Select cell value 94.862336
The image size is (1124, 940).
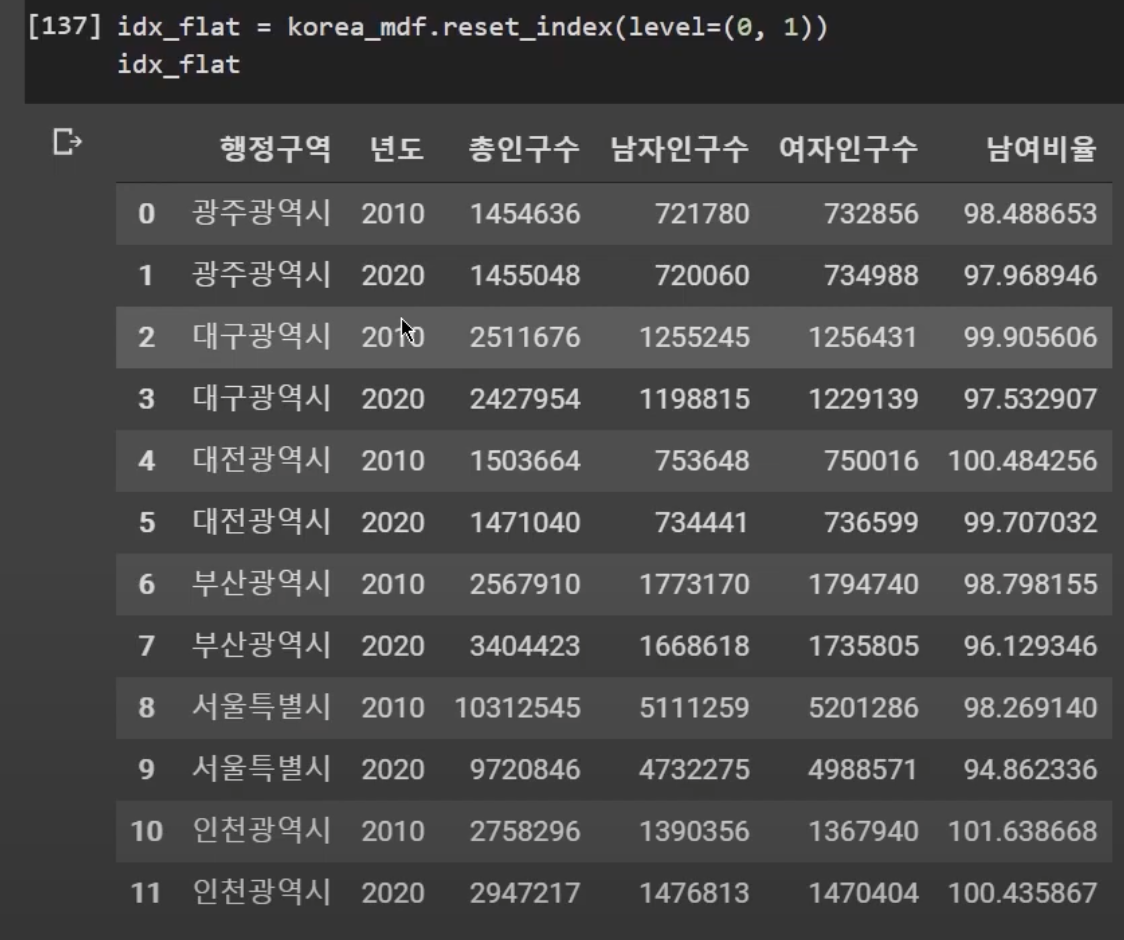coord(1030,769)
